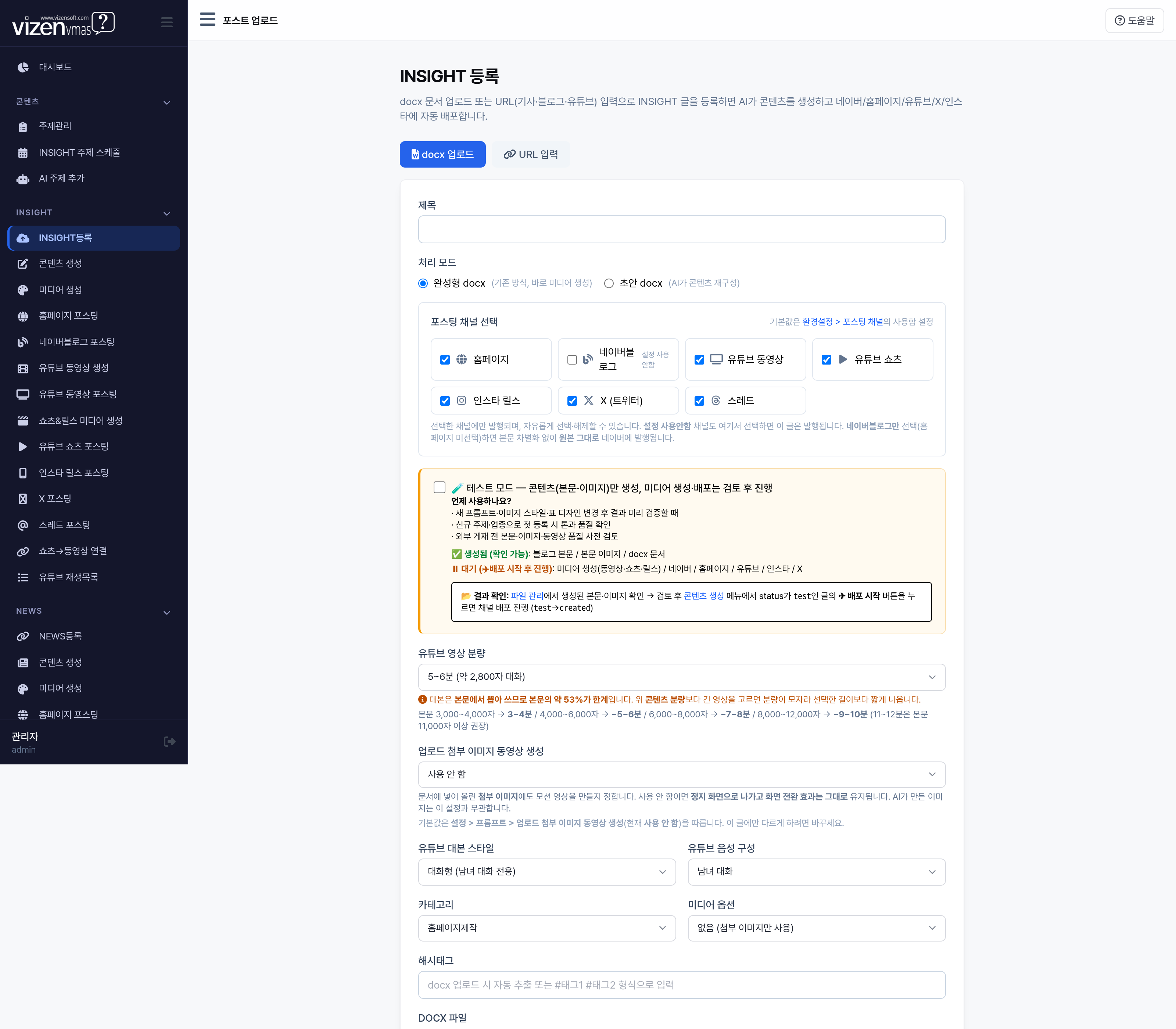The height and width of the screenshot is (1029, 1176).
Task: Click the INSIGHT 미디어 생성 palette icon
Action: point(23,290)
